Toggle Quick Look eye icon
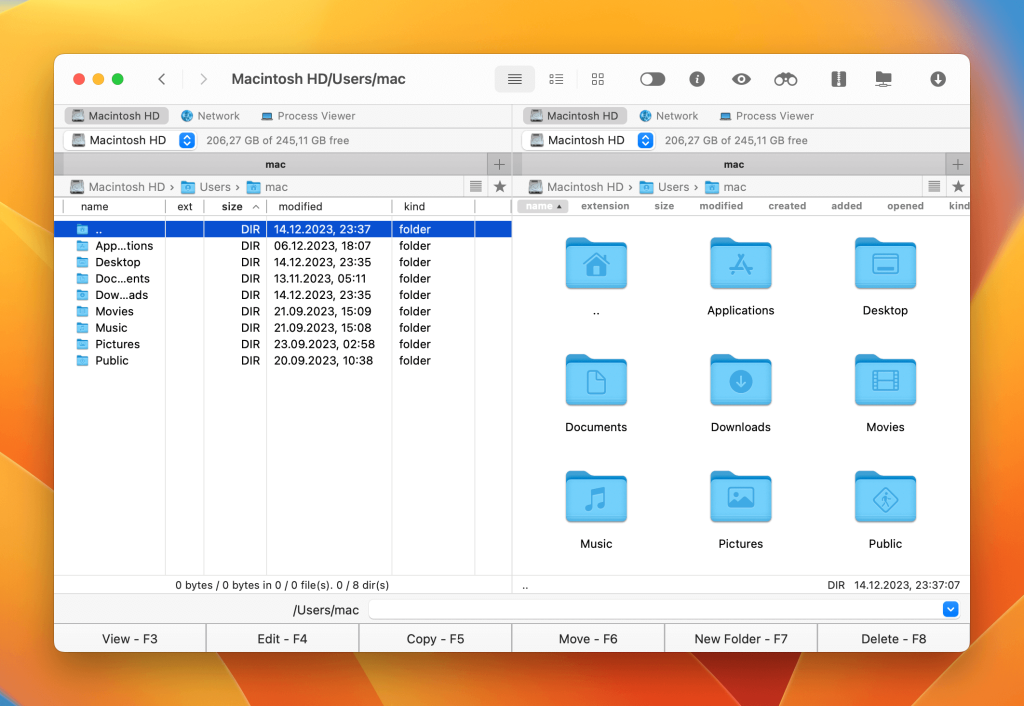The height and width of the screenshot is (706, 1024). [740, 79]
